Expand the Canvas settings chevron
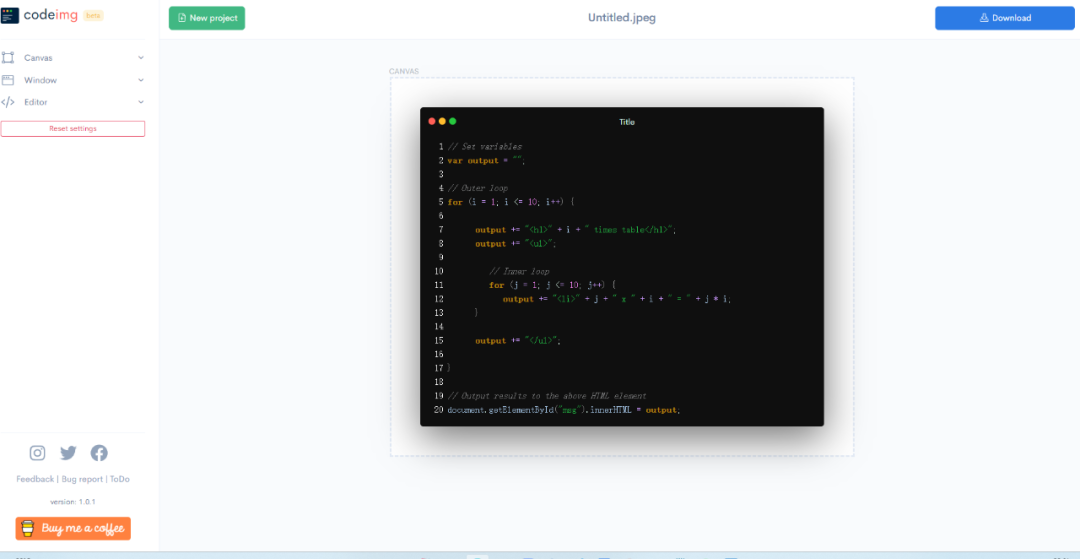The width and height of the screenshot is (1080, 559). coord(141,58)
